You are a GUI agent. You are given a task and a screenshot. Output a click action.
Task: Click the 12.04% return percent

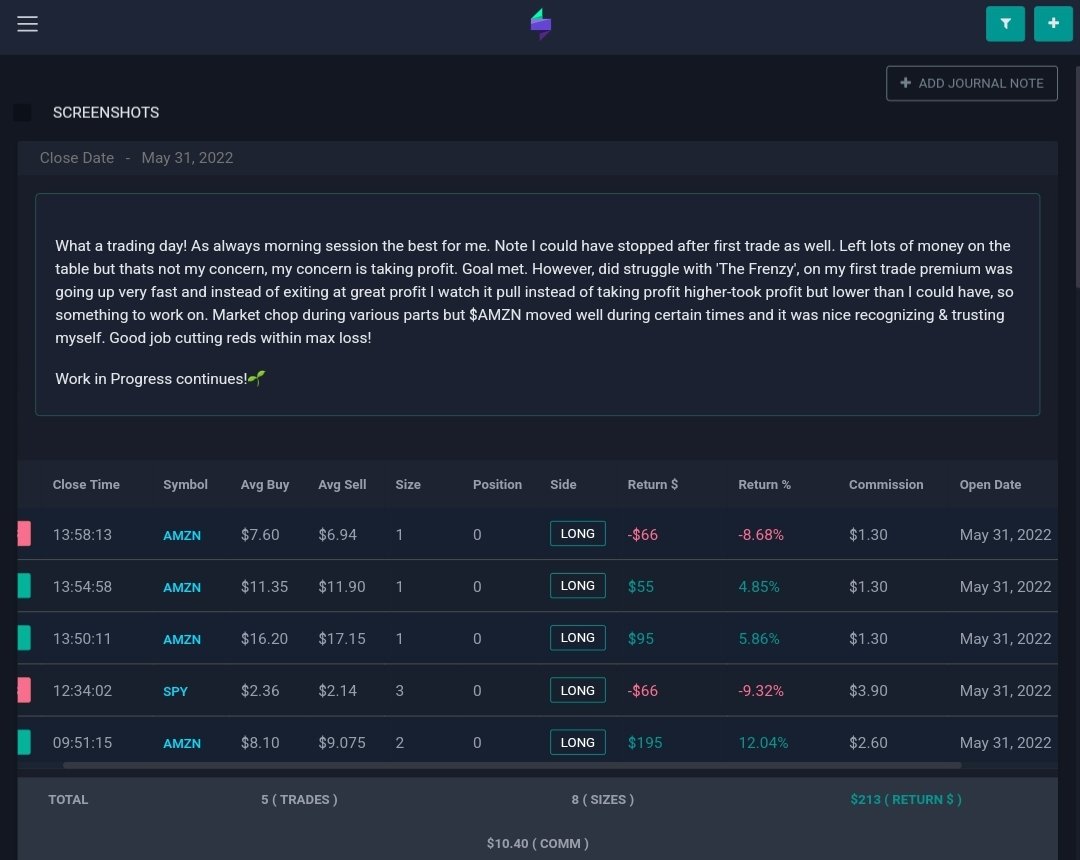pyautogui.click(x=763, y=743)
